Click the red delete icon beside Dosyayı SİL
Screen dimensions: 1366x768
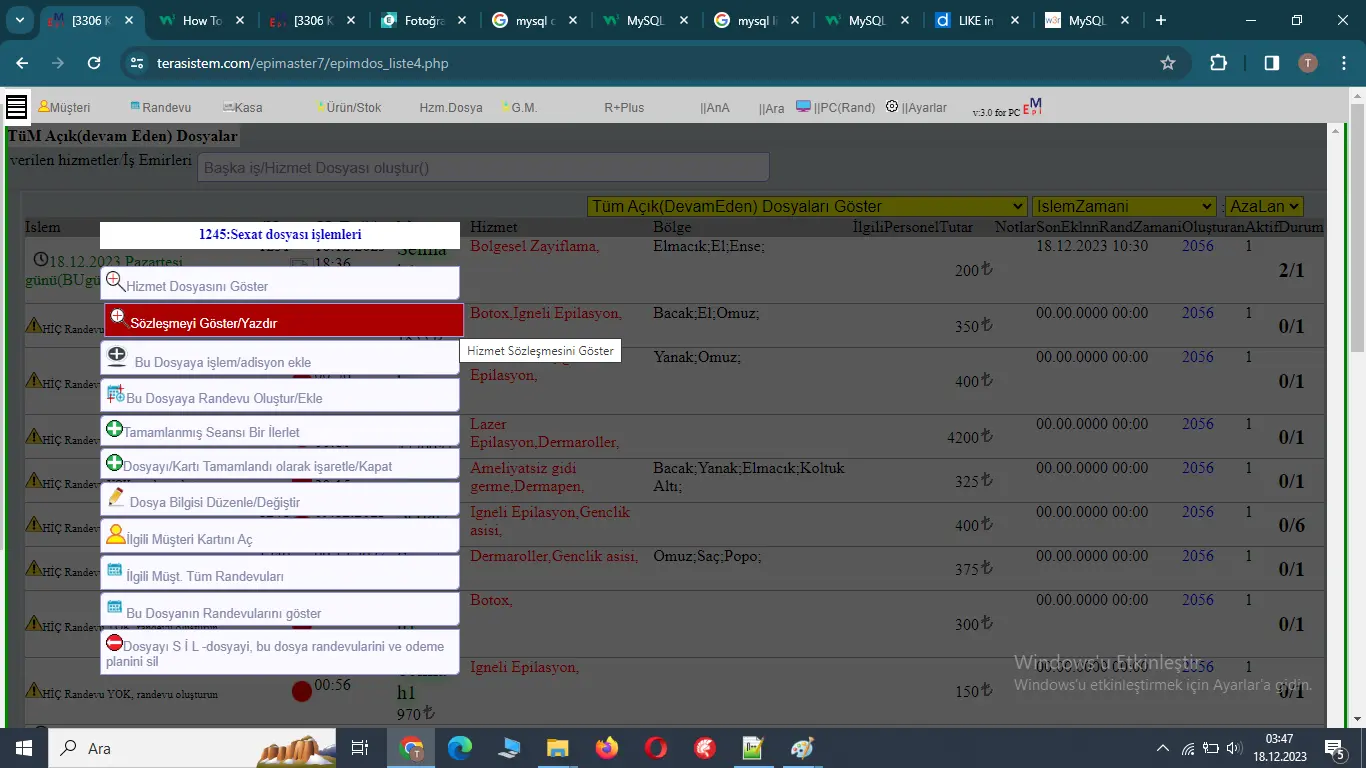coord(115,642)
